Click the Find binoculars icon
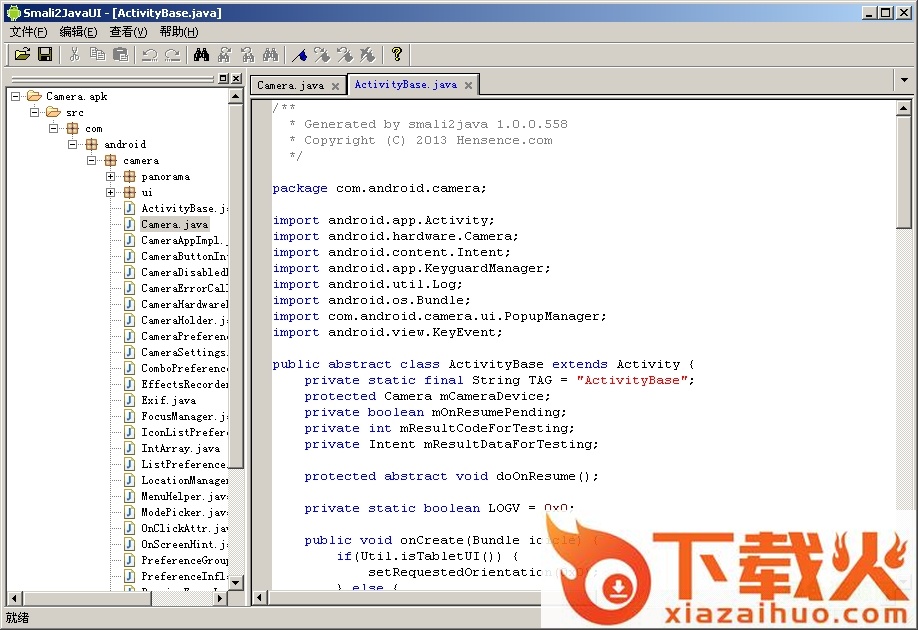This screenshot has height=630, width=918. (x=201, y=54)
